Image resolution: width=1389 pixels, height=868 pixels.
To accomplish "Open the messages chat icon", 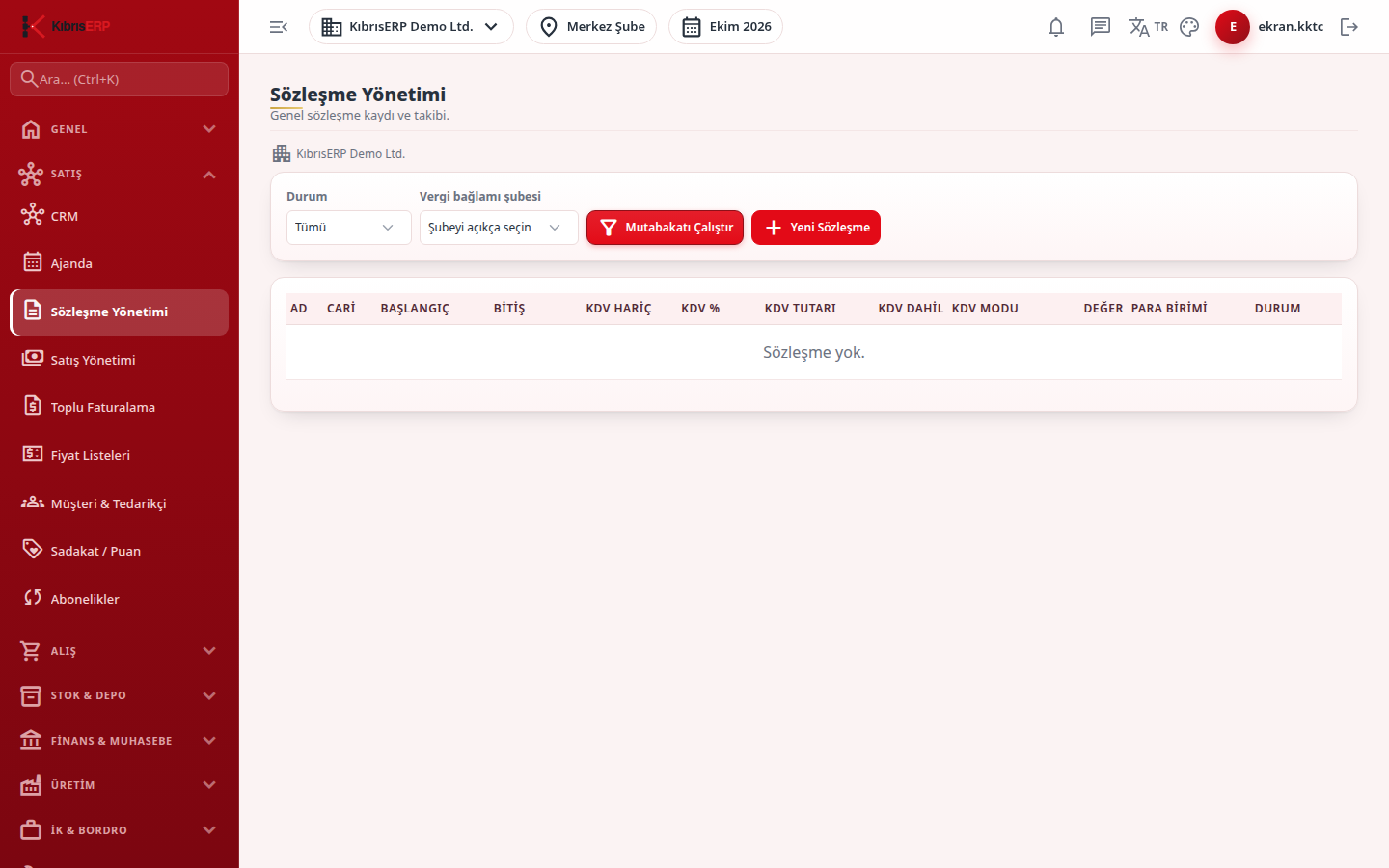I will 1101,27.
